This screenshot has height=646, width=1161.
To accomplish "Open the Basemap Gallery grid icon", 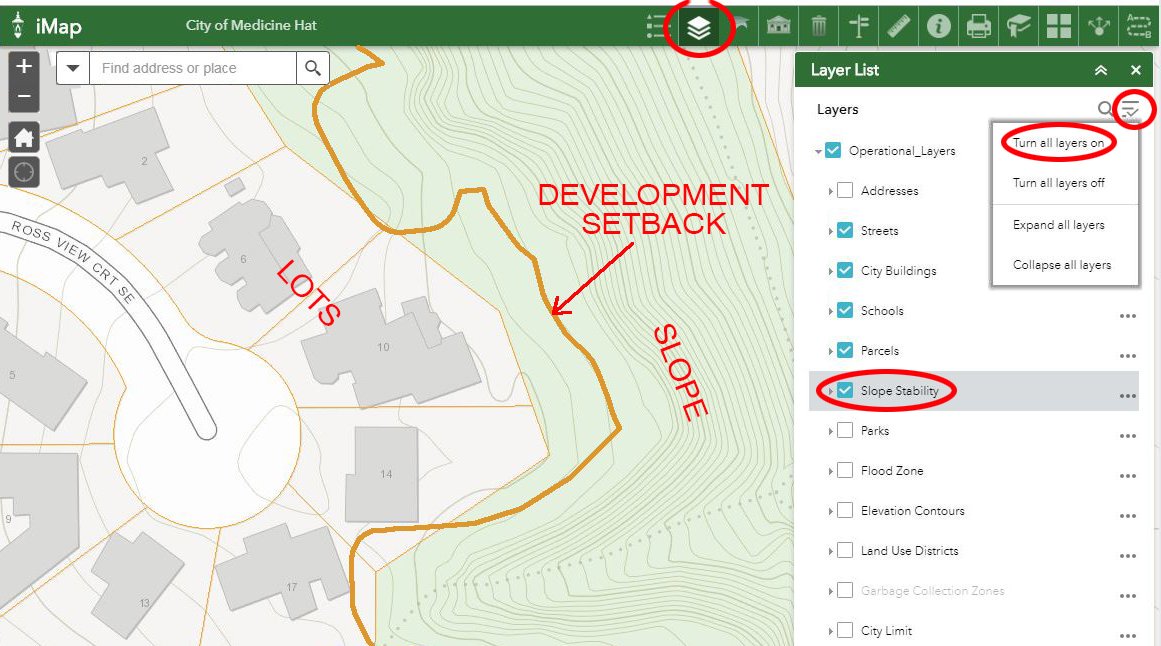I will 1058,26.
